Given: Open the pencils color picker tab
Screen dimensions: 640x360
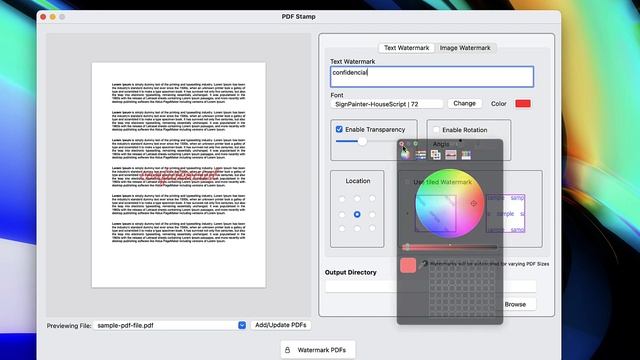Looking at the screenshot, I should (x=466, y=155).
